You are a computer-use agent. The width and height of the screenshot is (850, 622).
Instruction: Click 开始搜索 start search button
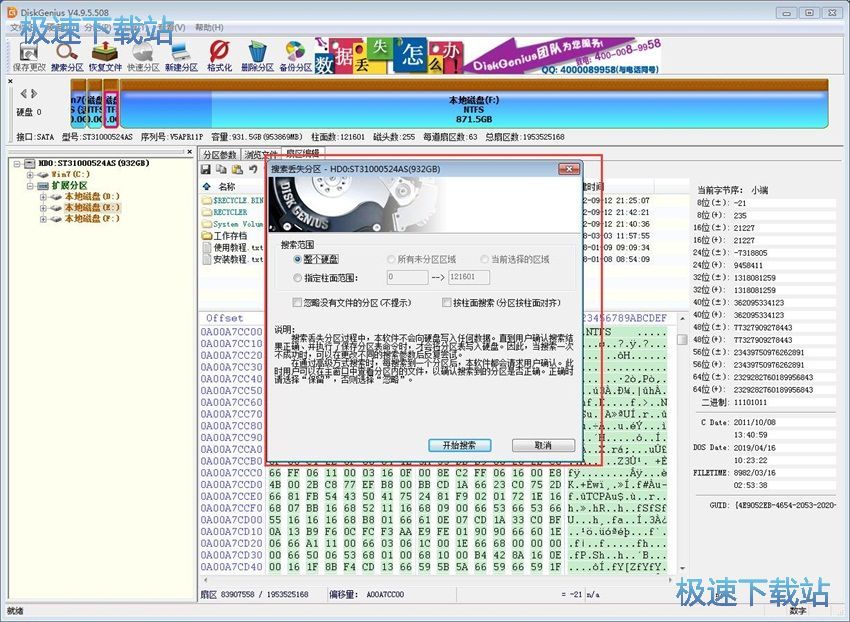(x=460, y=445)
